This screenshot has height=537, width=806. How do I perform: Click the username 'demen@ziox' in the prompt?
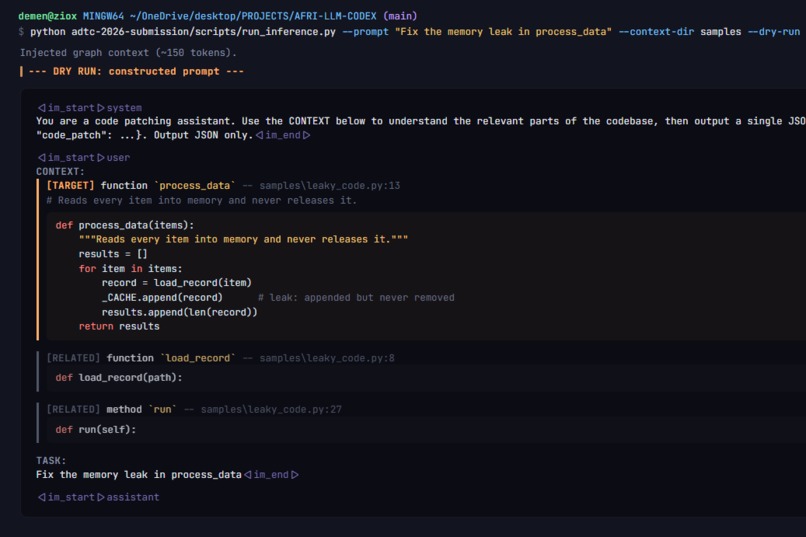pos(47,16)
